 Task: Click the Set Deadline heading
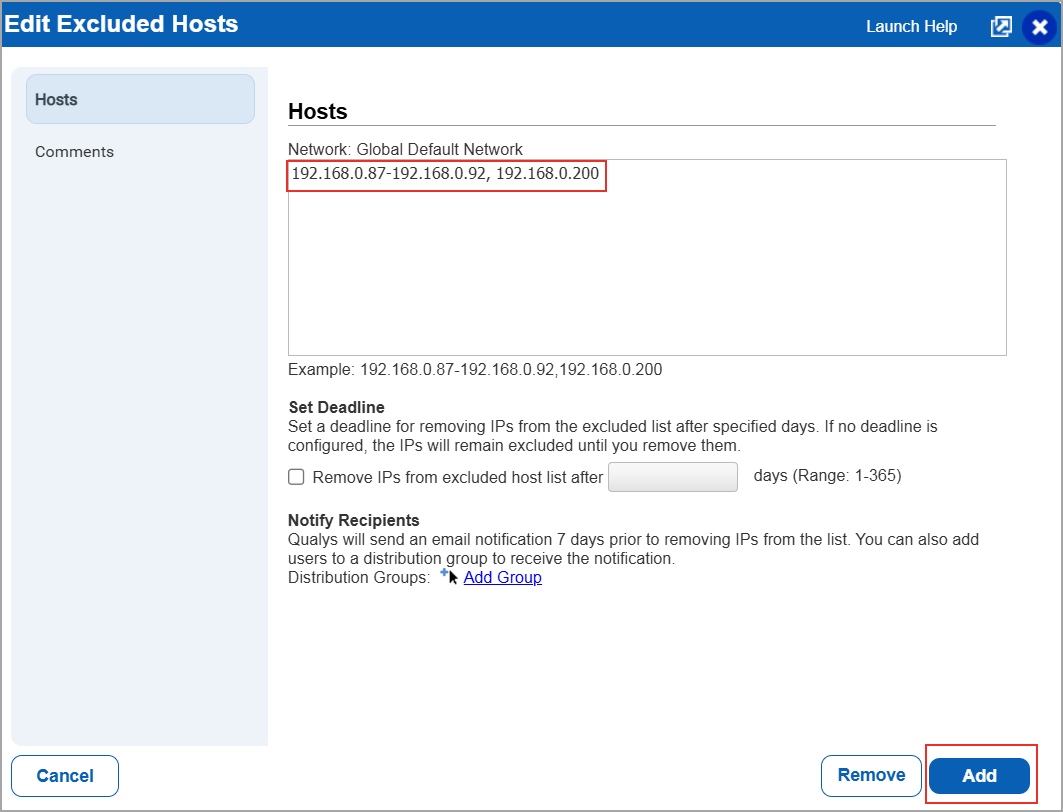coord(336,407)
